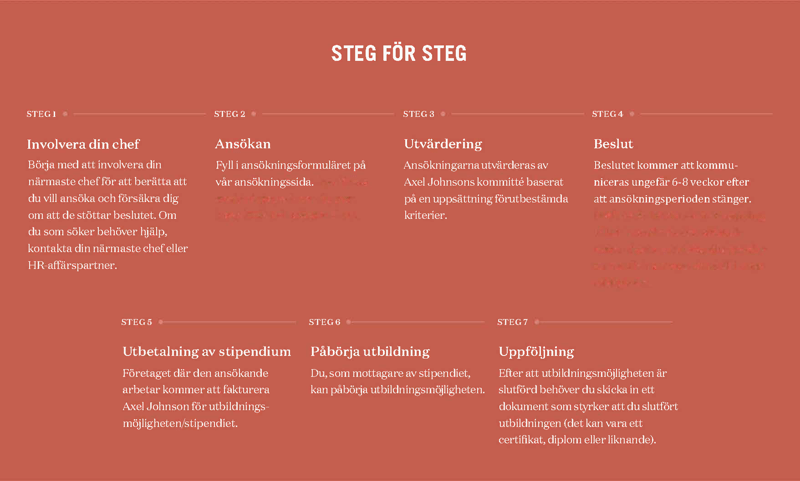Click the STEG 4 label

click(x=607, y=114)
